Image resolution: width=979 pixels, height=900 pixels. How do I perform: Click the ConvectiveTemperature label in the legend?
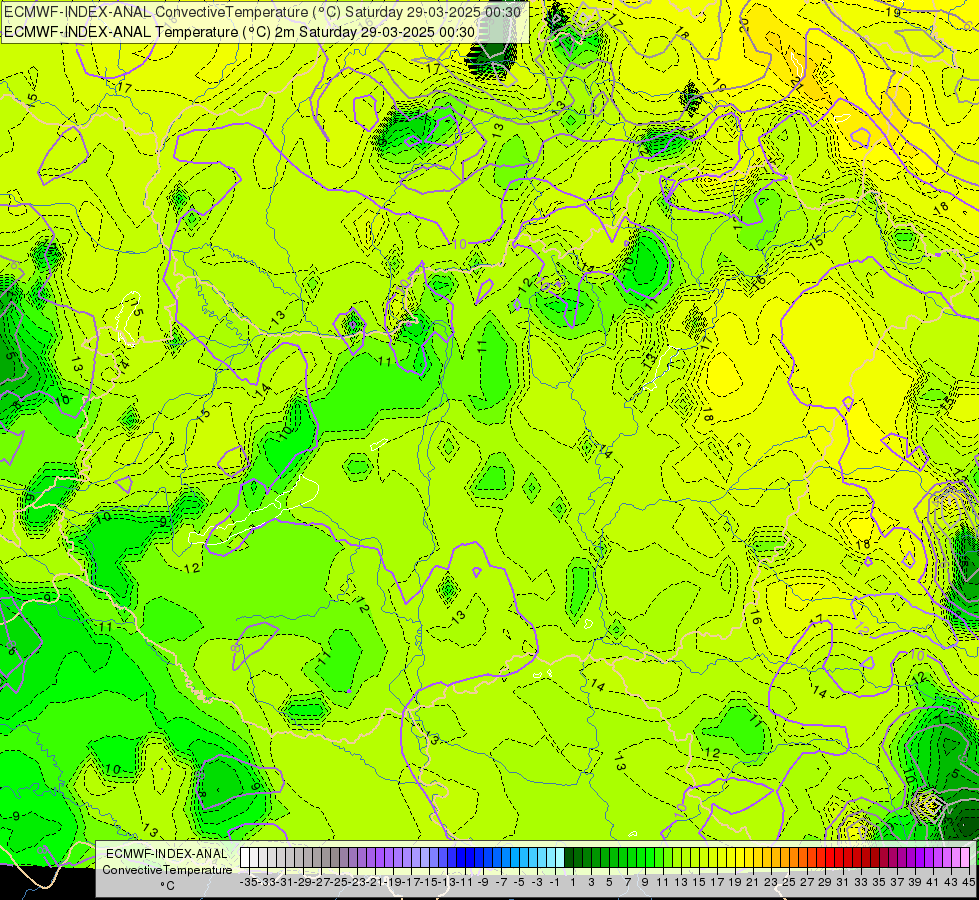[167, 870]
